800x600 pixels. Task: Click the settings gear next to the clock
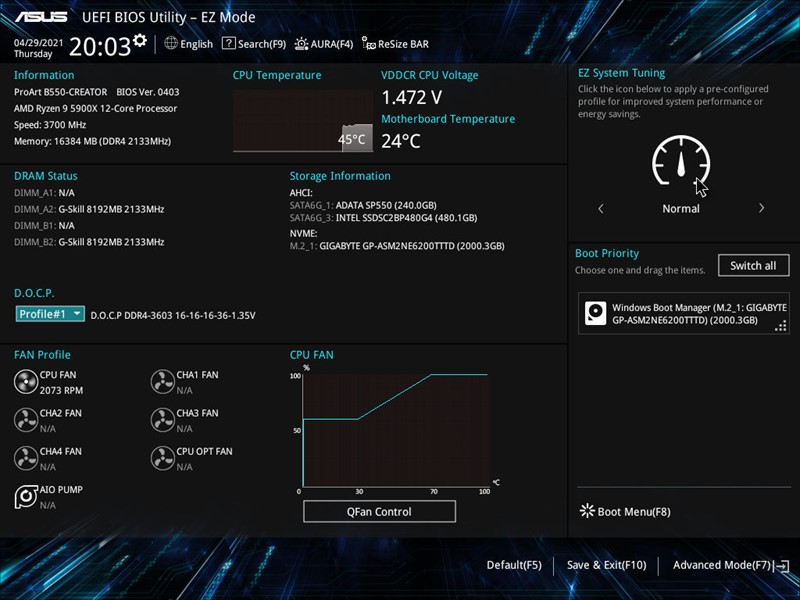tap(140, 41)
